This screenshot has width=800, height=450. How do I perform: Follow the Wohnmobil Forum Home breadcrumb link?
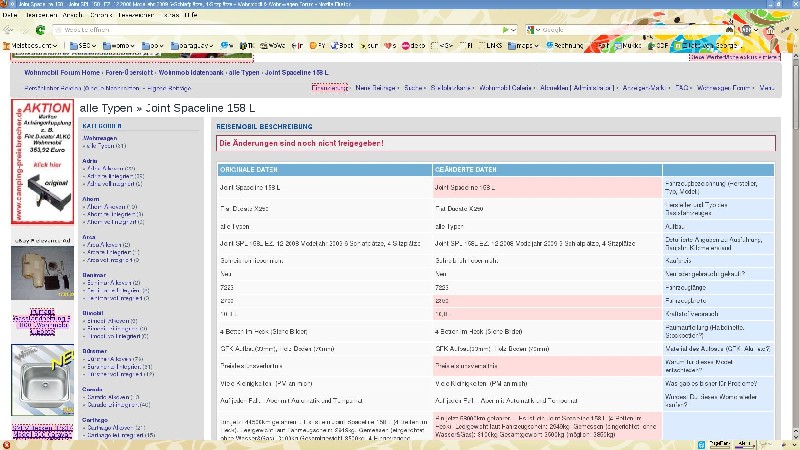[x=62, y=72]
